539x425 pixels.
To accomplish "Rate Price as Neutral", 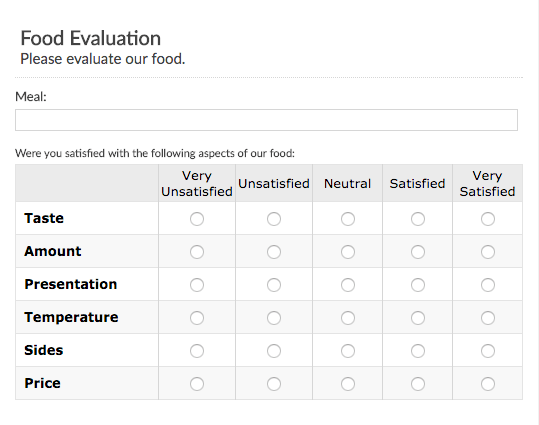I will tap(348, 384).
